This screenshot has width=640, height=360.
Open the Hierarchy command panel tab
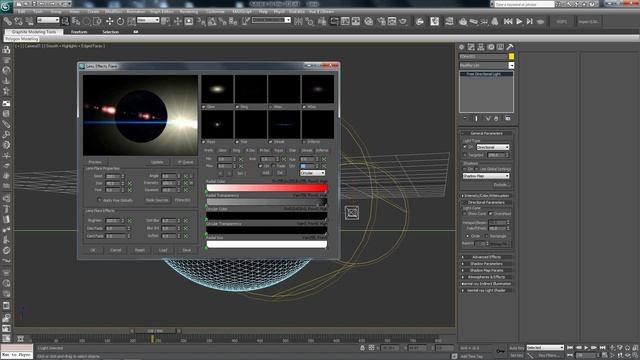click(481, 47)
